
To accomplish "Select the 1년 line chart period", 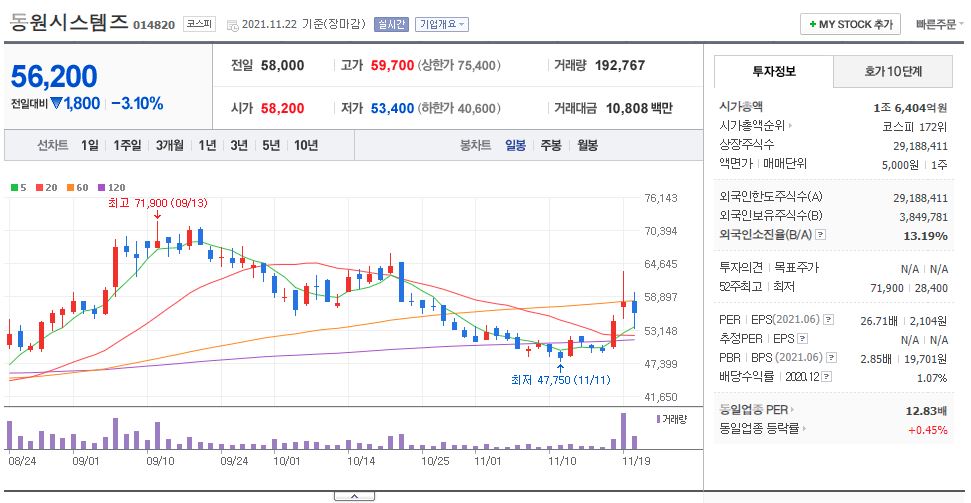I will pos(207,146).
